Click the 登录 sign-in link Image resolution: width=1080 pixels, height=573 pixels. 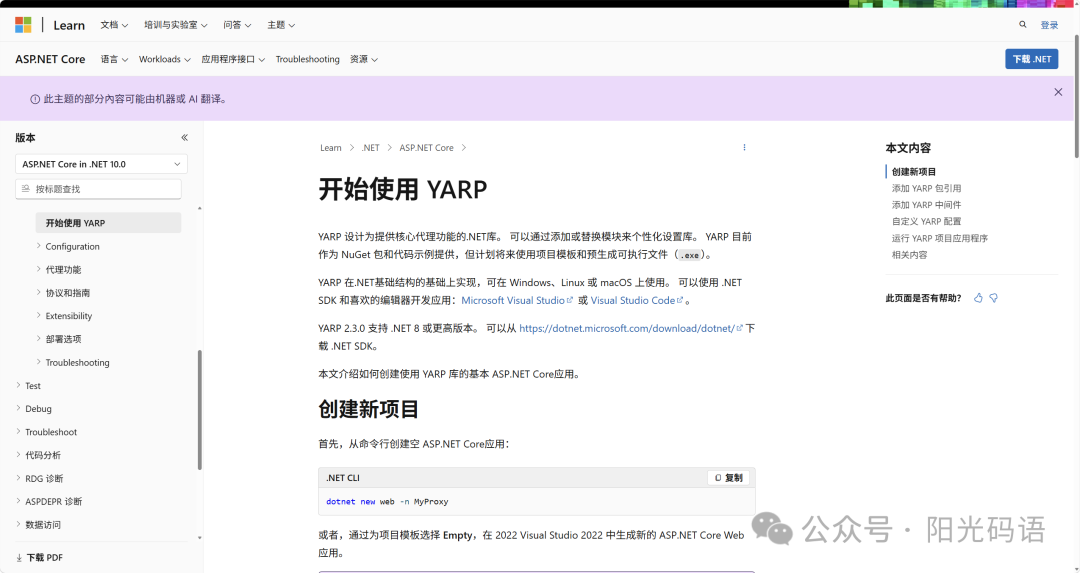click(1049, 25)
